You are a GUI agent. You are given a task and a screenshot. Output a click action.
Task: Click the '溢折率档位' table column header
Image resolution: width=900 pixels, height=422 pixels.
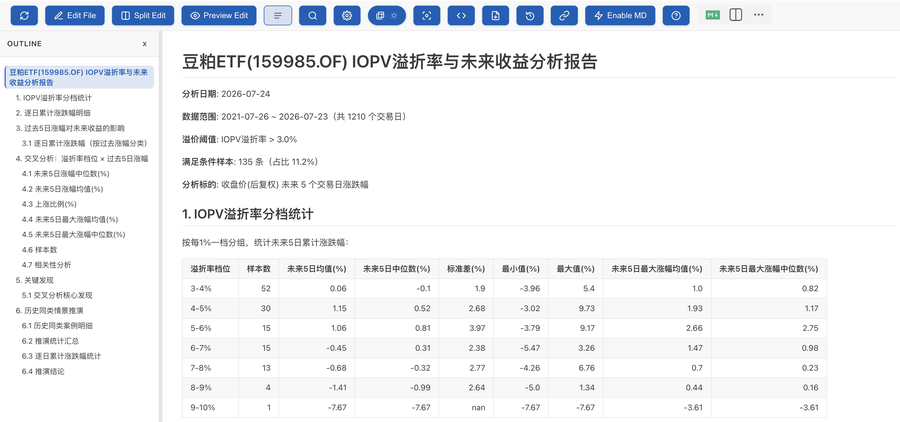pyautogui.click(x=211, y=269)
